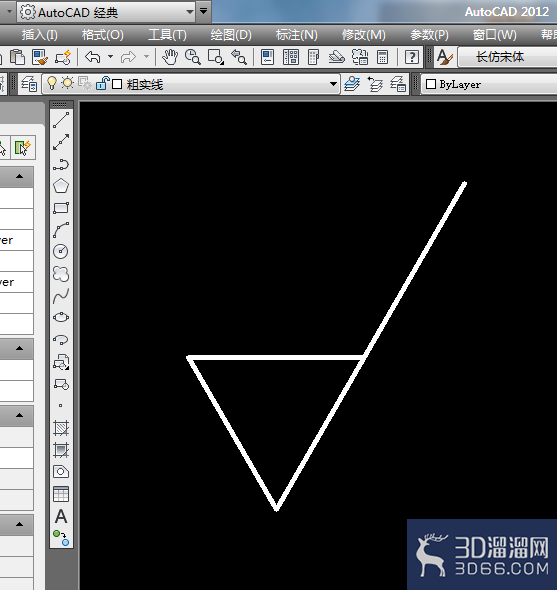Image resolution: width=557 pixels, height=590 pixels.
Task: Select the Ellipse Arc tool
Action: point(61,340)
